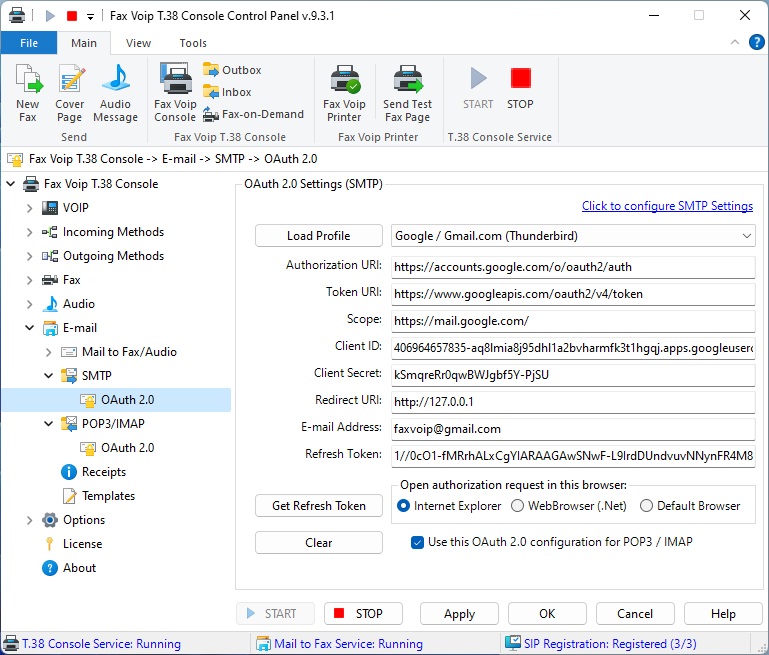Screen dimensions: 769x655
Task: Click the Fax Voip Printer icon
Action: pos(344,93)
